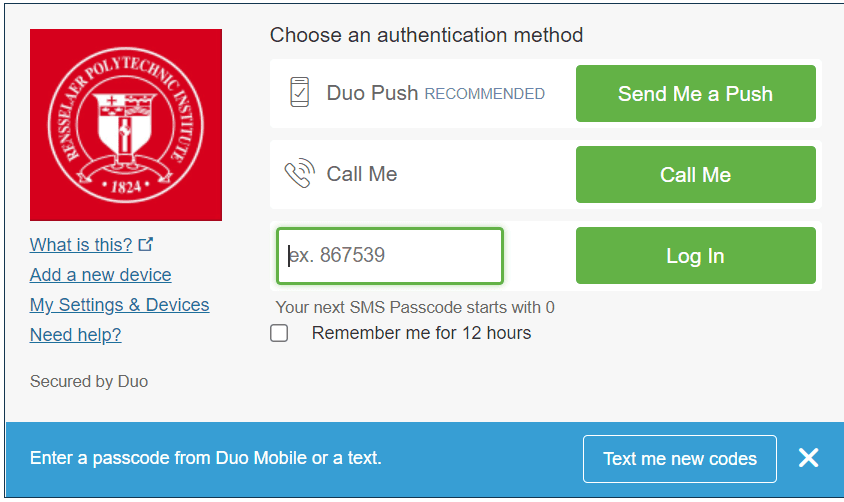Dismiss the blue passcode banner with the X
This screenshot has width=844, height=502.
pos(808,458)
